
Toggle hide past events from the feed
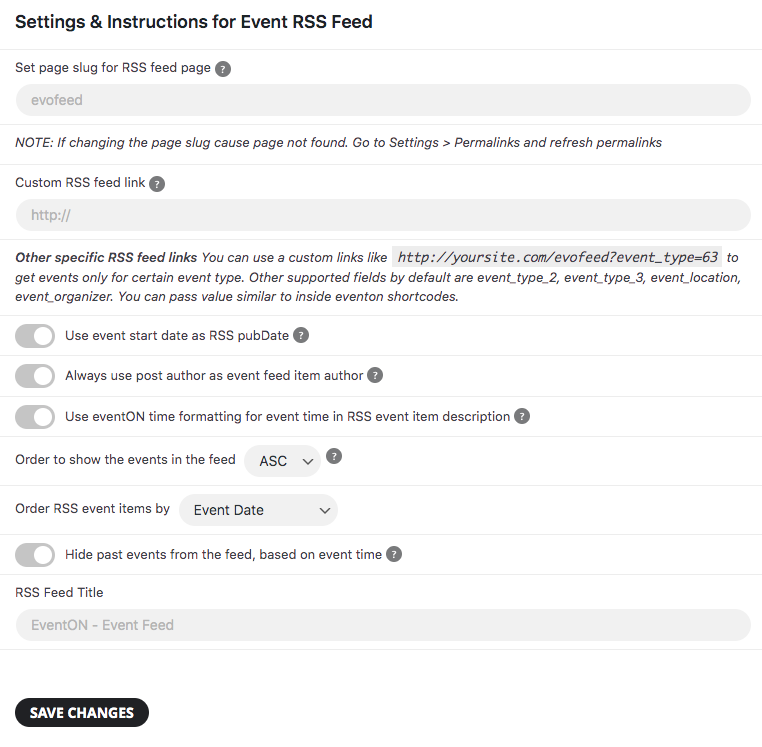pyautogui.click(x=35, y=554)
